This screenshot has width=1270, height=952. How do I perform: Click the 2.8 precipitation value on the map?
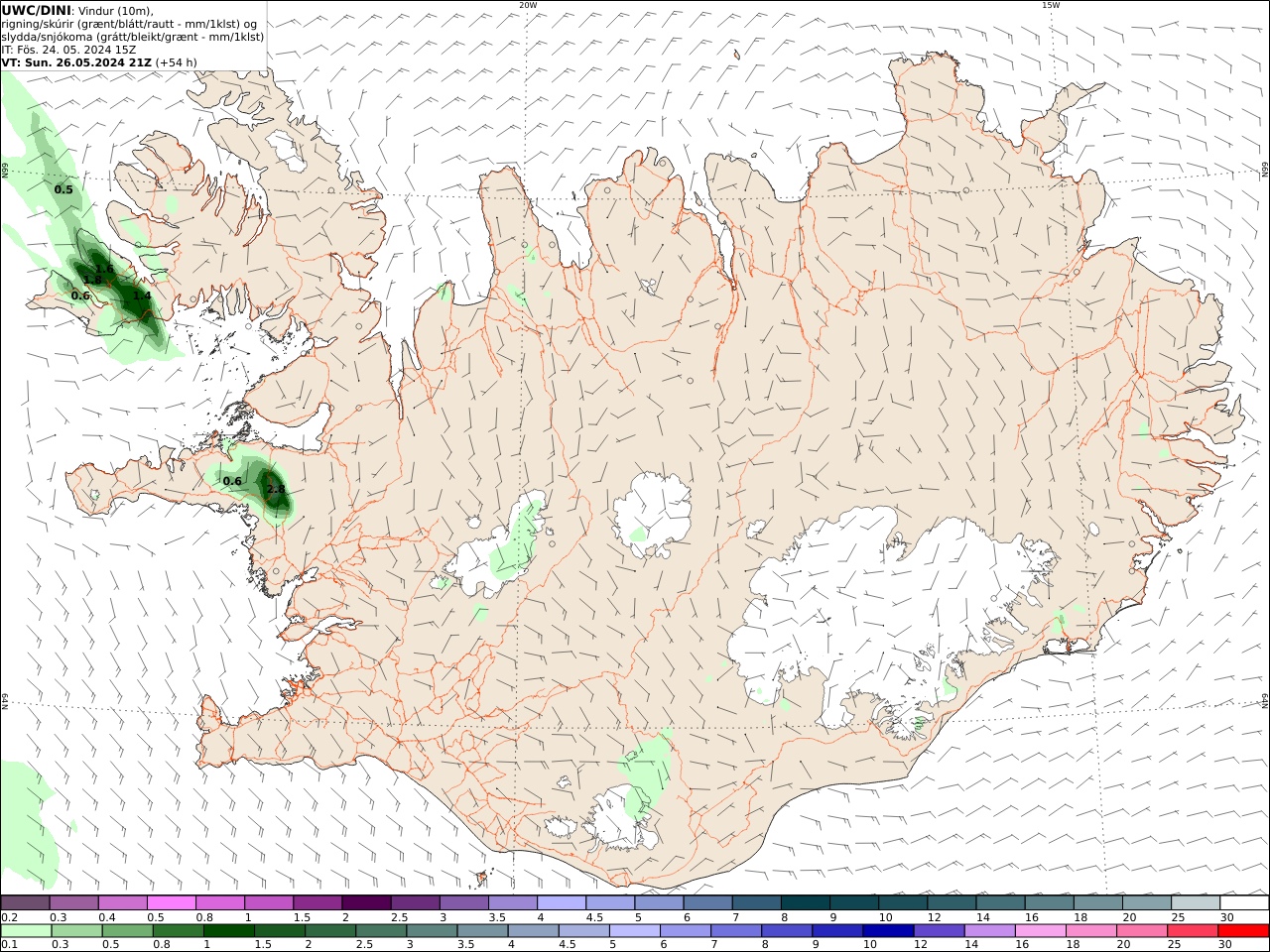pyautogui.click(x=277, y=489)
